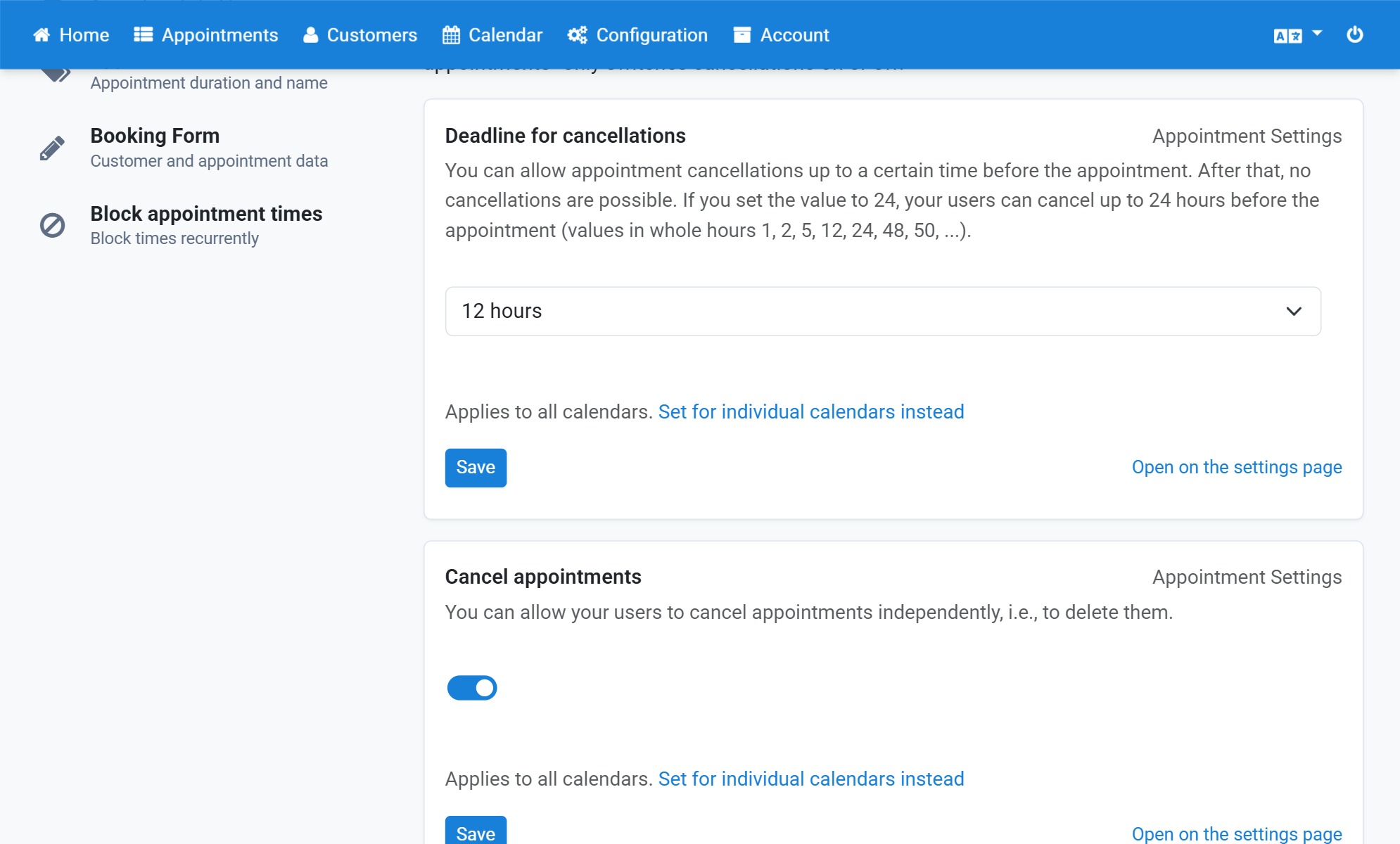Viewport: 1400px width, 844px height.
Task: Toggle the Cancel appointments switch
Action: point(472,688)
